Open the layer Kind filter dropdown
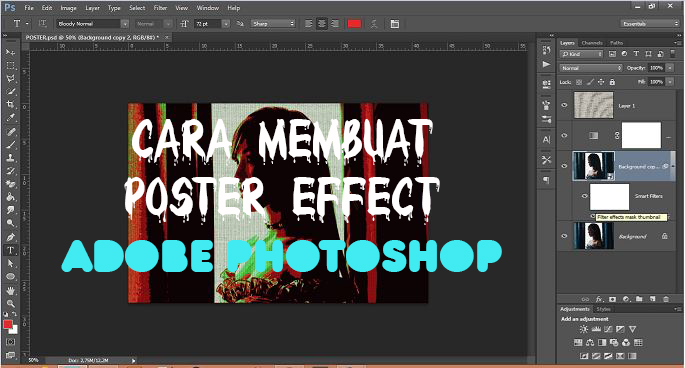685x368 pixels. [582, 54]
